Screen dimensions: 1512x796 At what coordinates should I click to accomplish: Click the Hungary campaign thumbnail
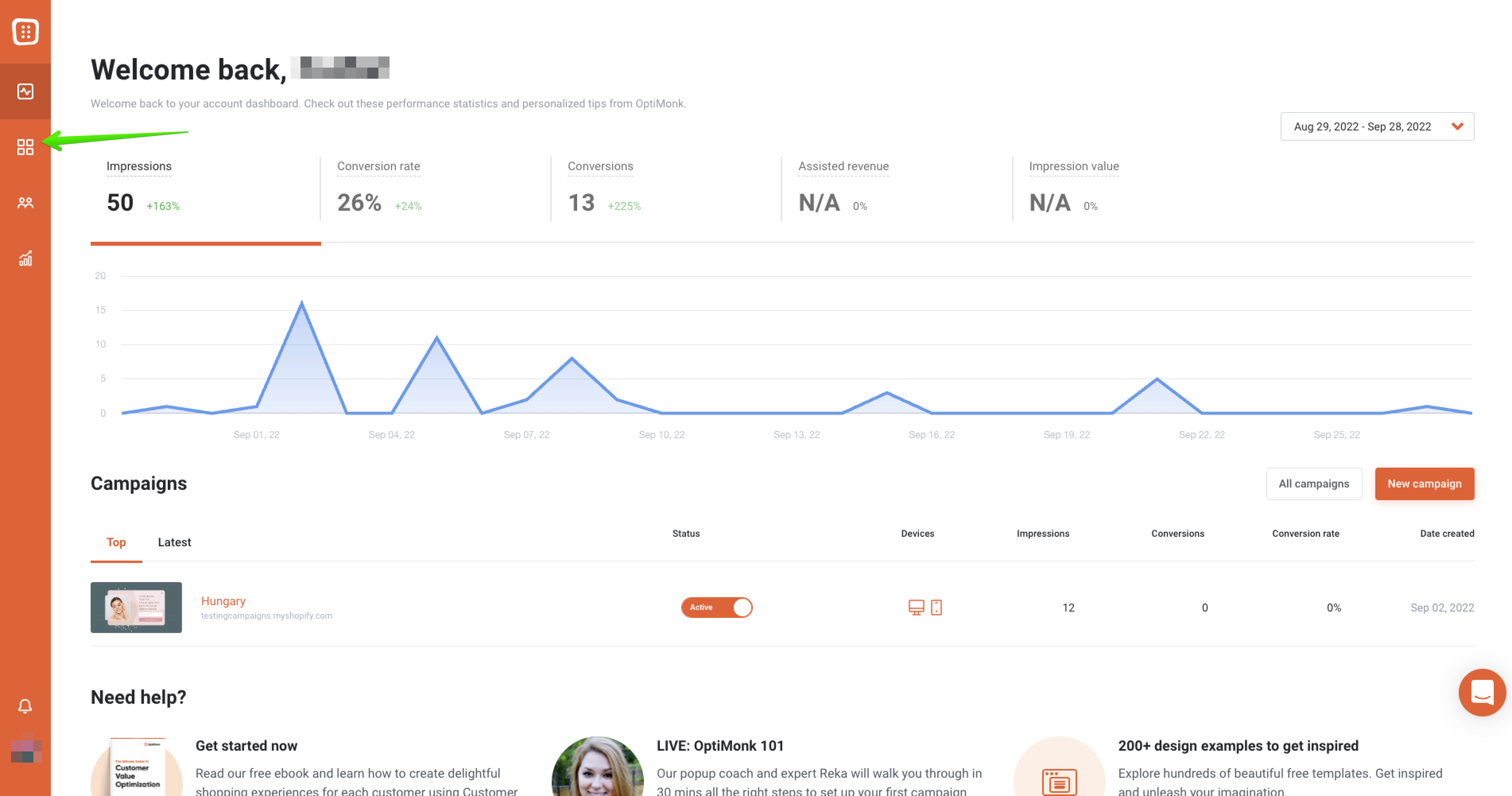[x=136, y=607]
